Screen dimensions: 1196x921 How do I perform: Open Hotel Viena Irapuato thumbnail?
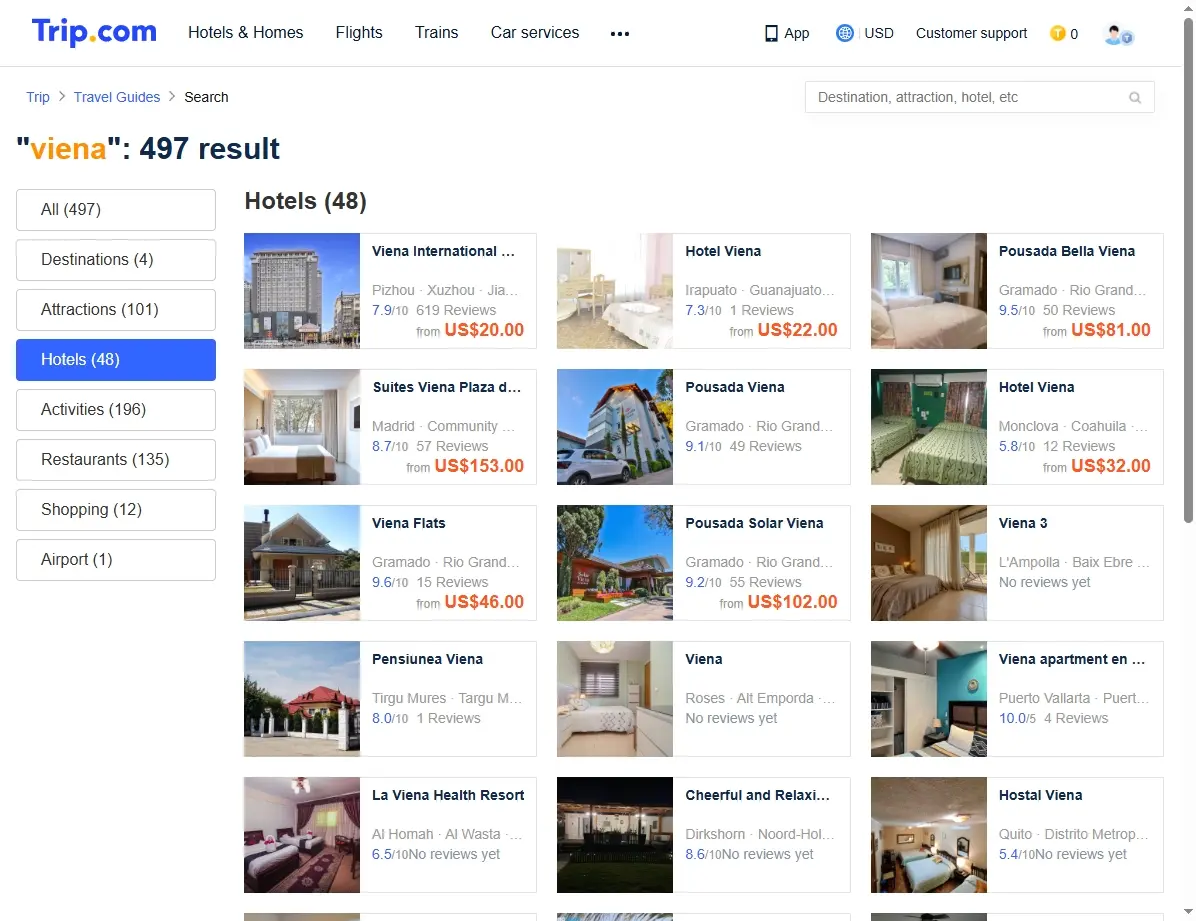(615, 291)
